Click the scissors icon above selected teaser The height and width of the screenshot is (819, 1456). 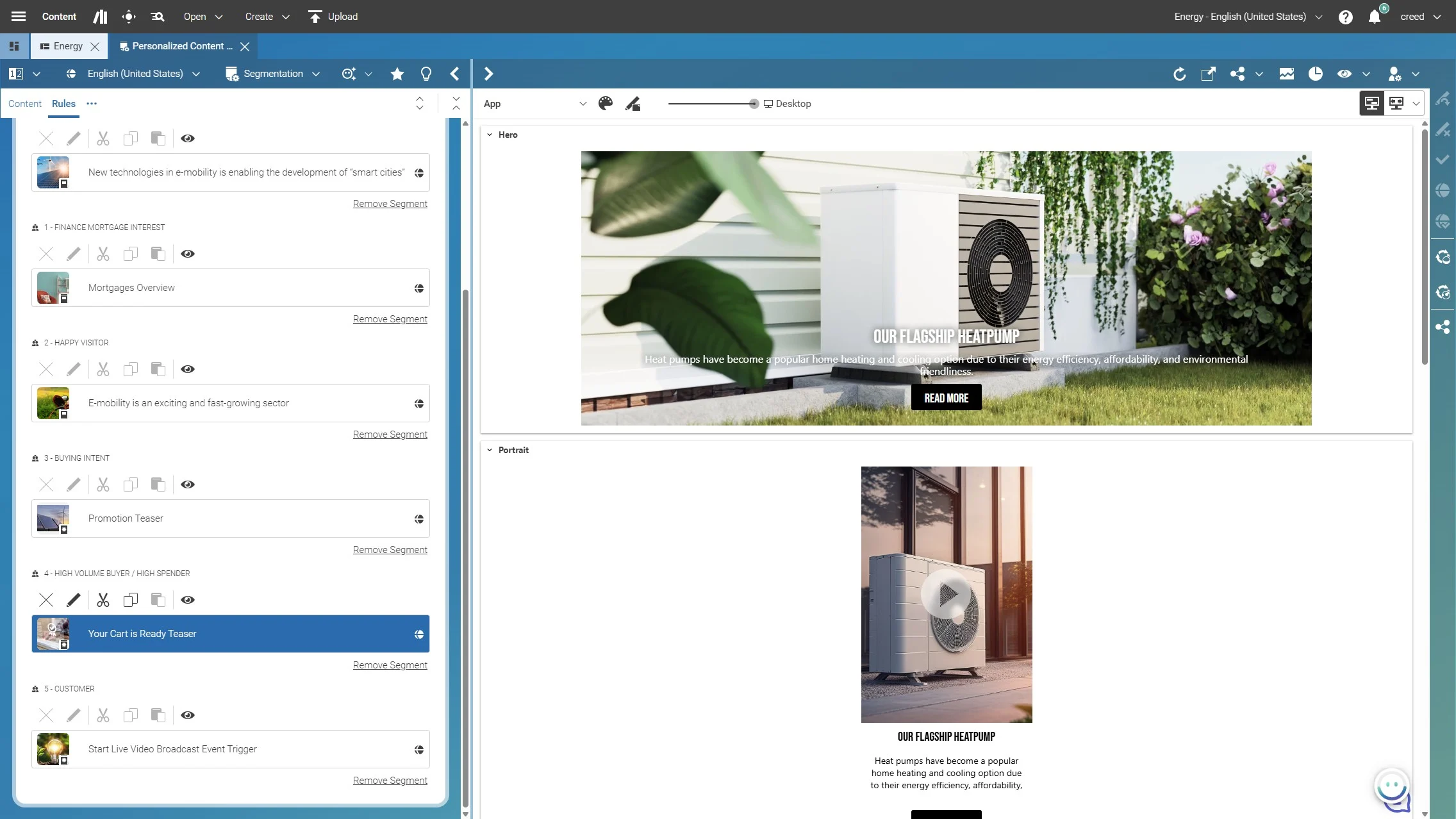[103, 600]
